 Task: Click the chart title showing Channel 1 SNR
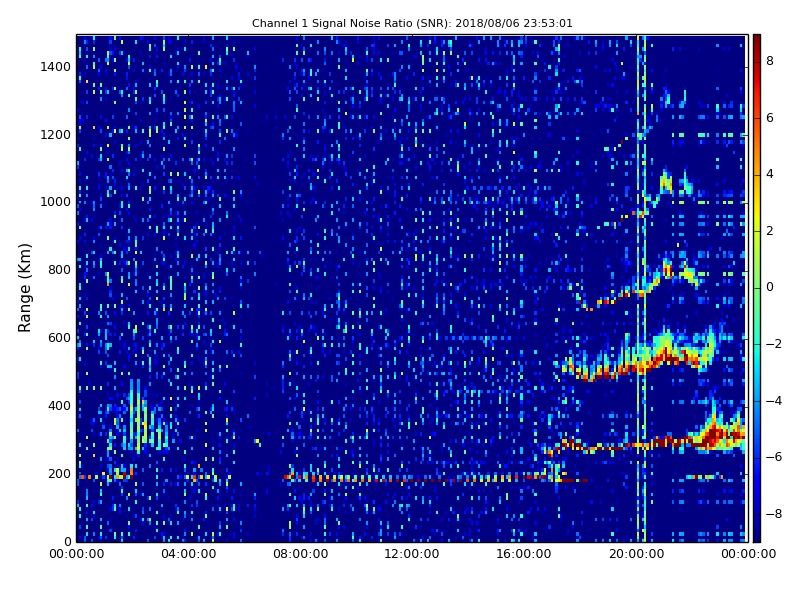[412, 23]
